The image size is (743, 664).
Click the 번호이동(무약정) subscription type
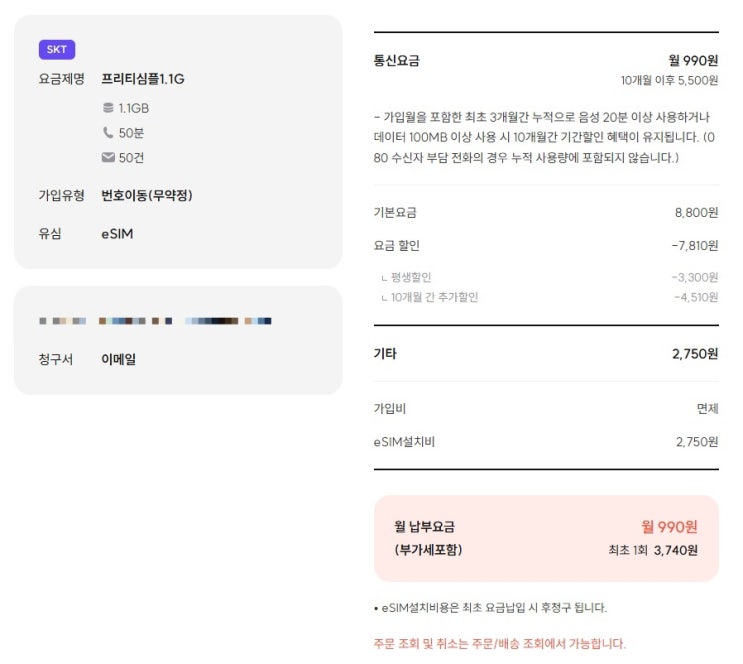click(x=146, y=196)
